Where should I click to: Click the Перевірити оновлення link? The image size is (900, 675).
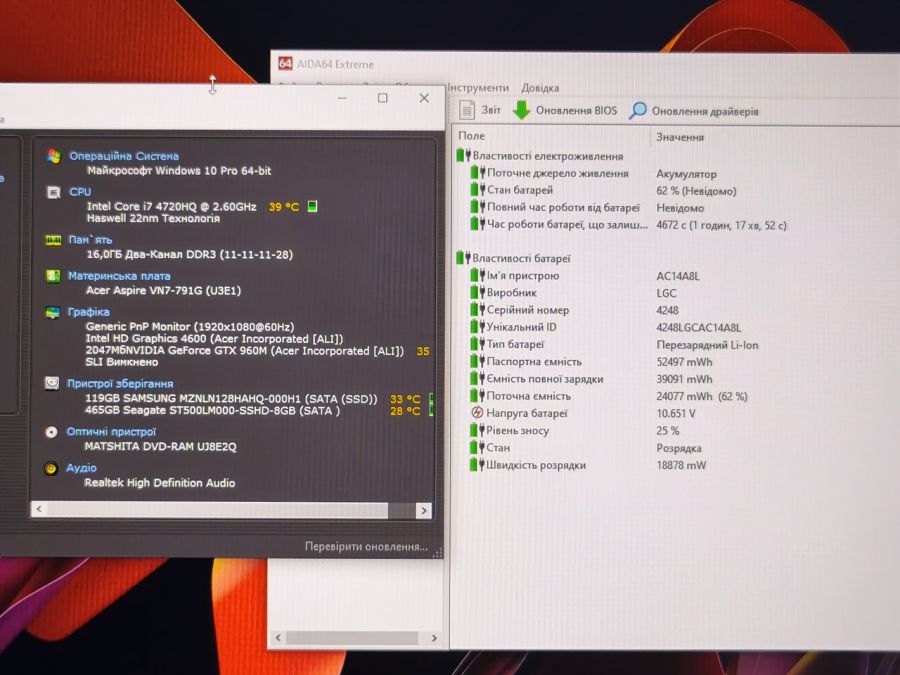[366, 546]
